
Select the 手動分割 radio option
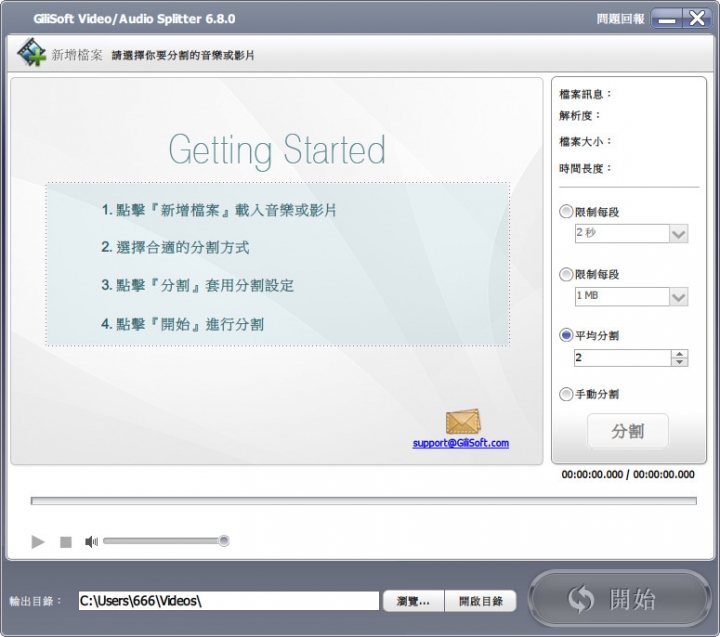pos(566,394)
